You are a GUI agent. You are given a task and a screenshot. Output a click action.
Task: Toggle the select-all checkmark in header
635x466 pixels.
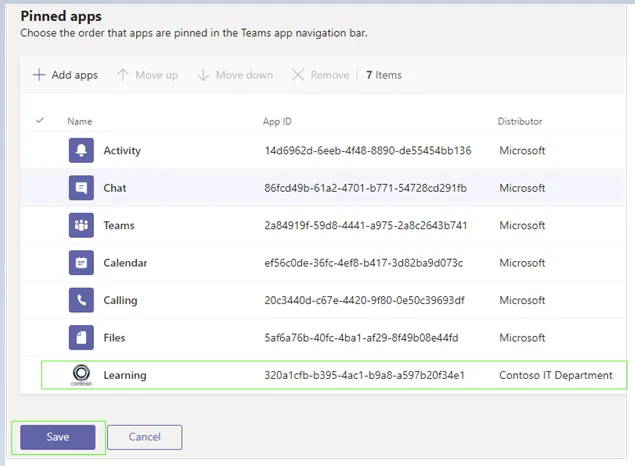coord(40,120)
